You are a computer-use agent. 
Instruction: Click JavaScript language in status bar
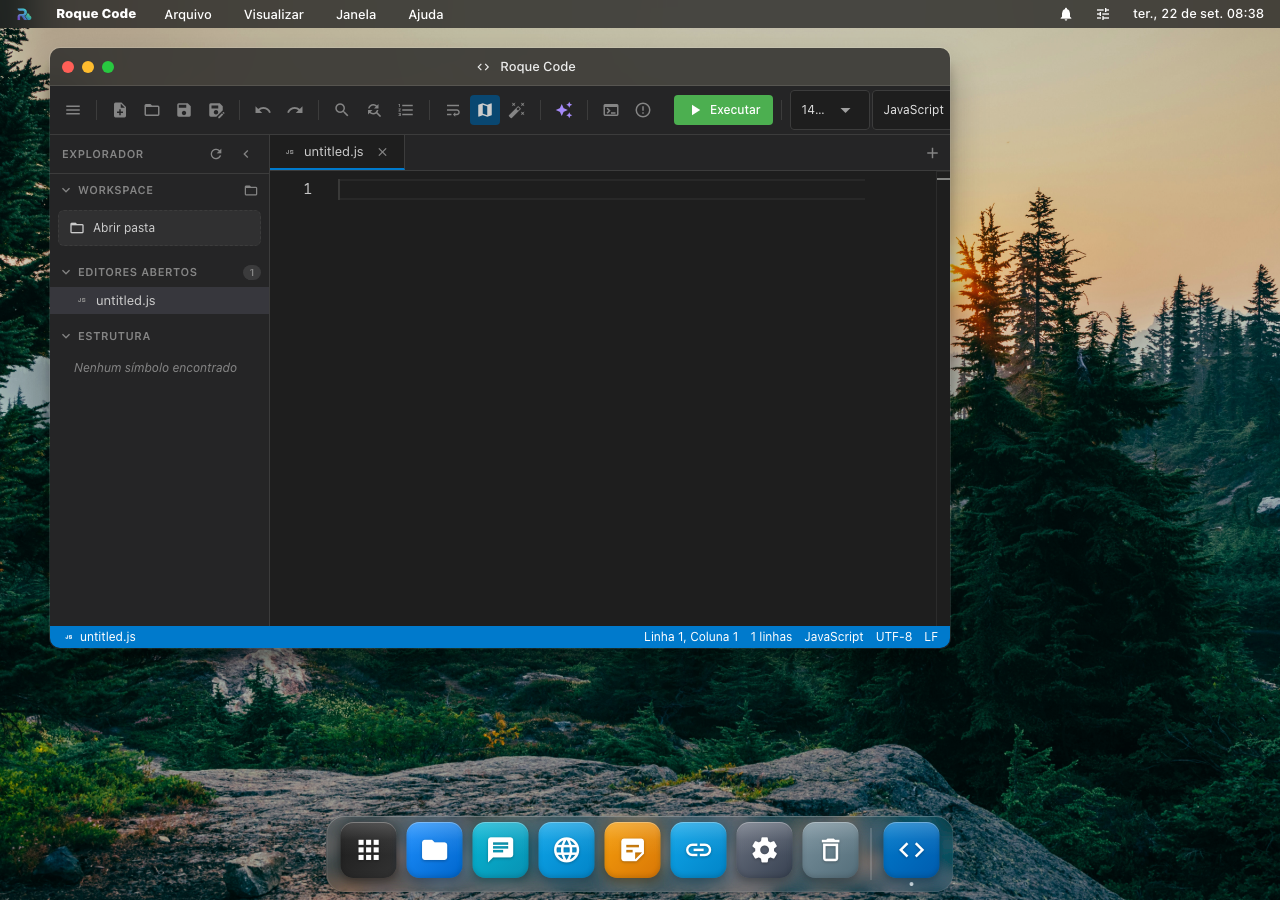click(x=834, y=637)
